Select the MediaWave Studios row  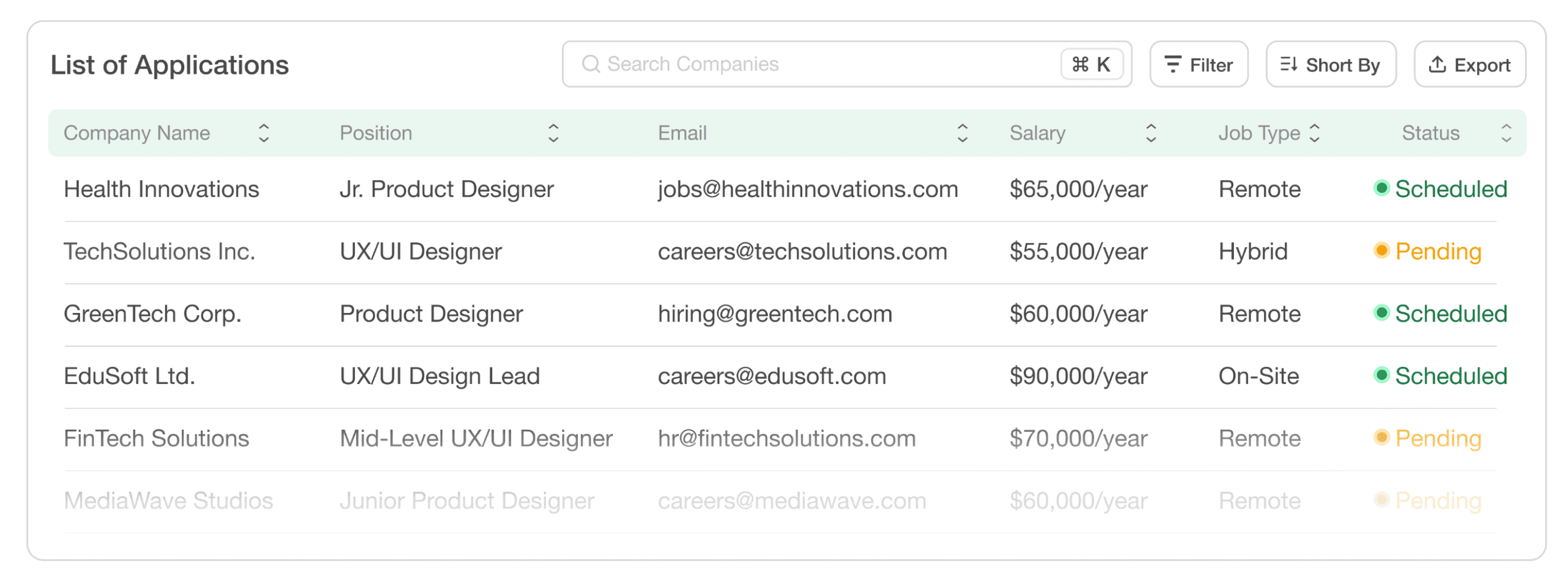coord(781,501)
